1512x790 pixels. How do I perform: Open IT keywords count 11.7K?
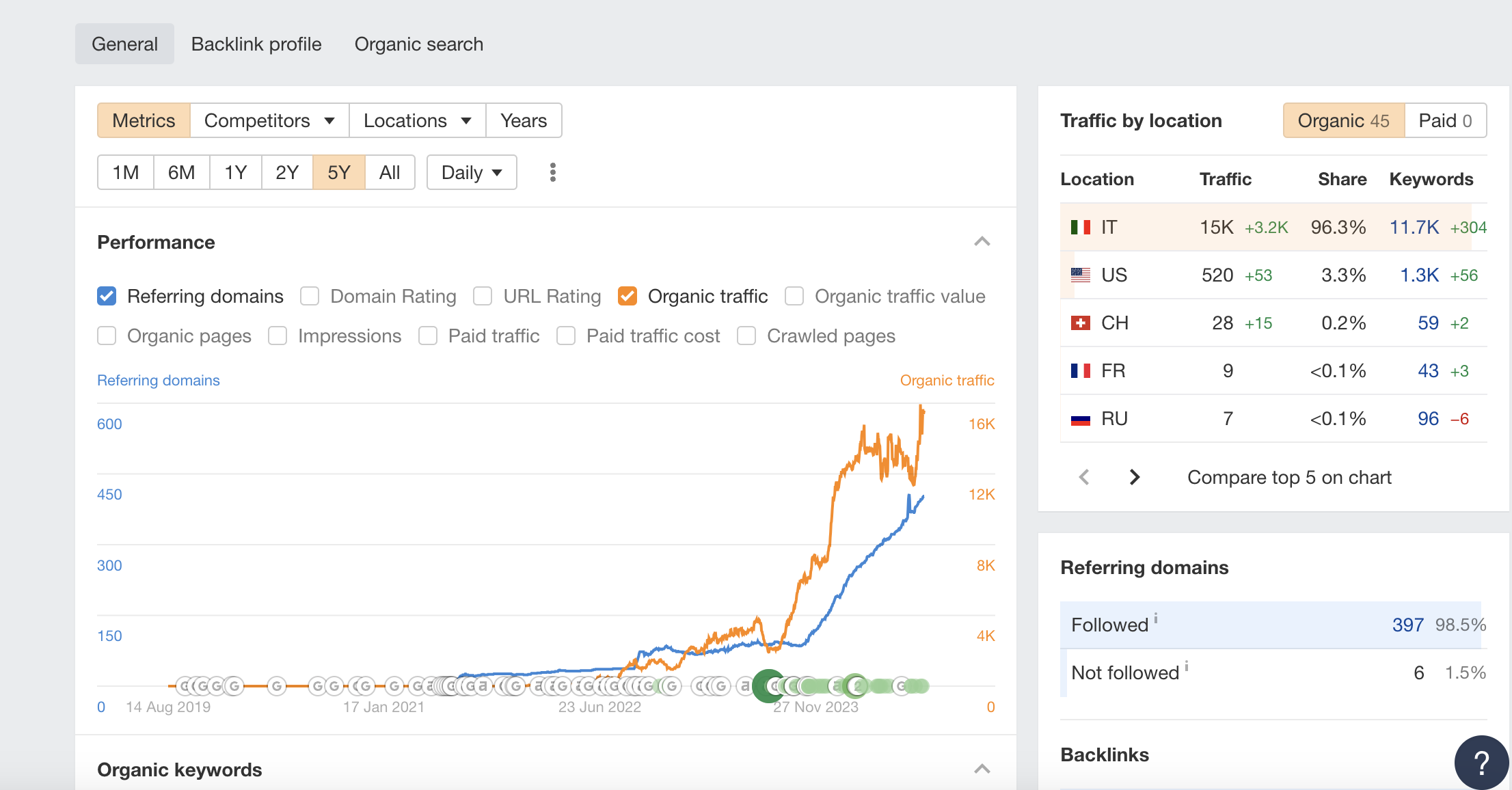(1414, 227)
